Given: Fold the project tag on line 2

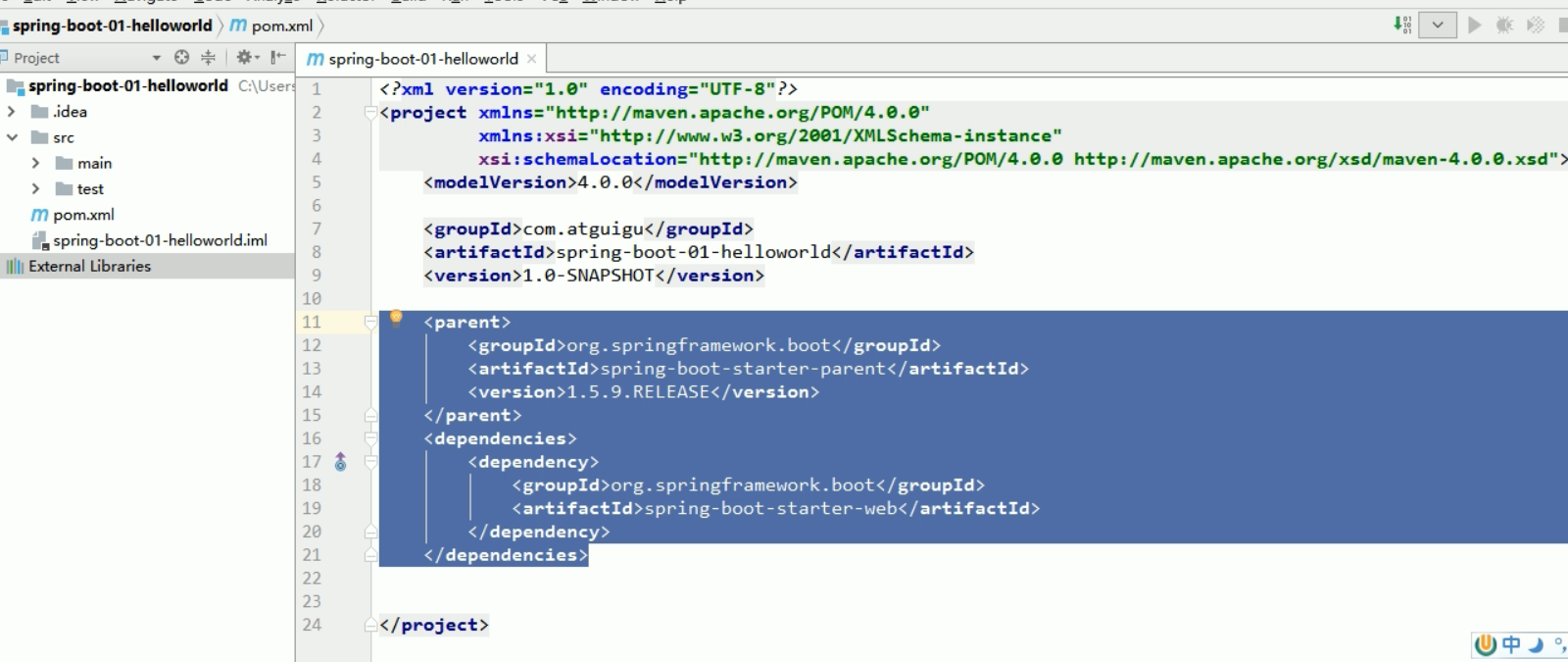Looking at the screenshot, I should tap(370, 113).
